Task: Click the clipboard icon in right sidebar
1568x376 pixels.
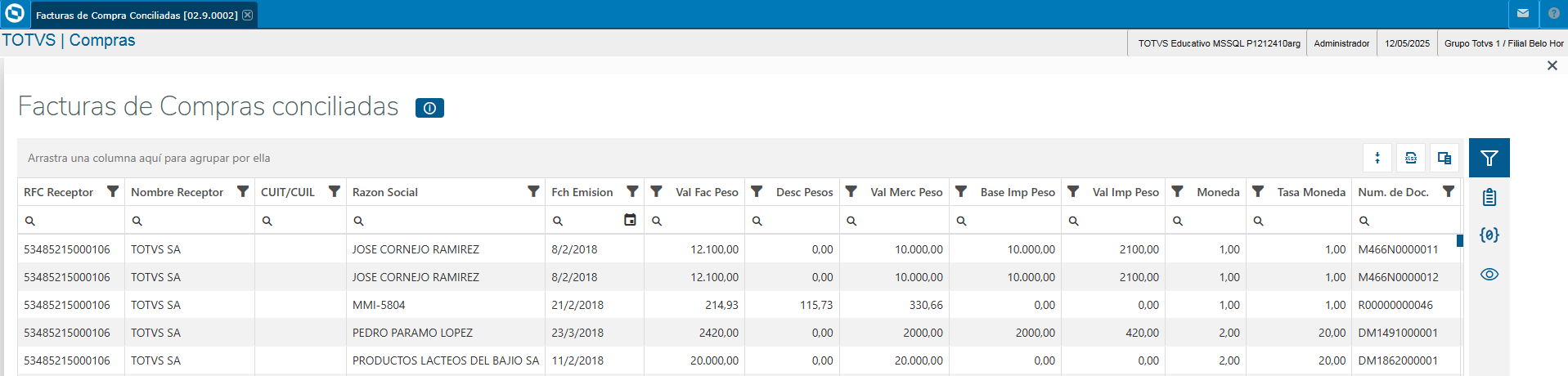Action: pyautogui.click(x=1489, y=197)
